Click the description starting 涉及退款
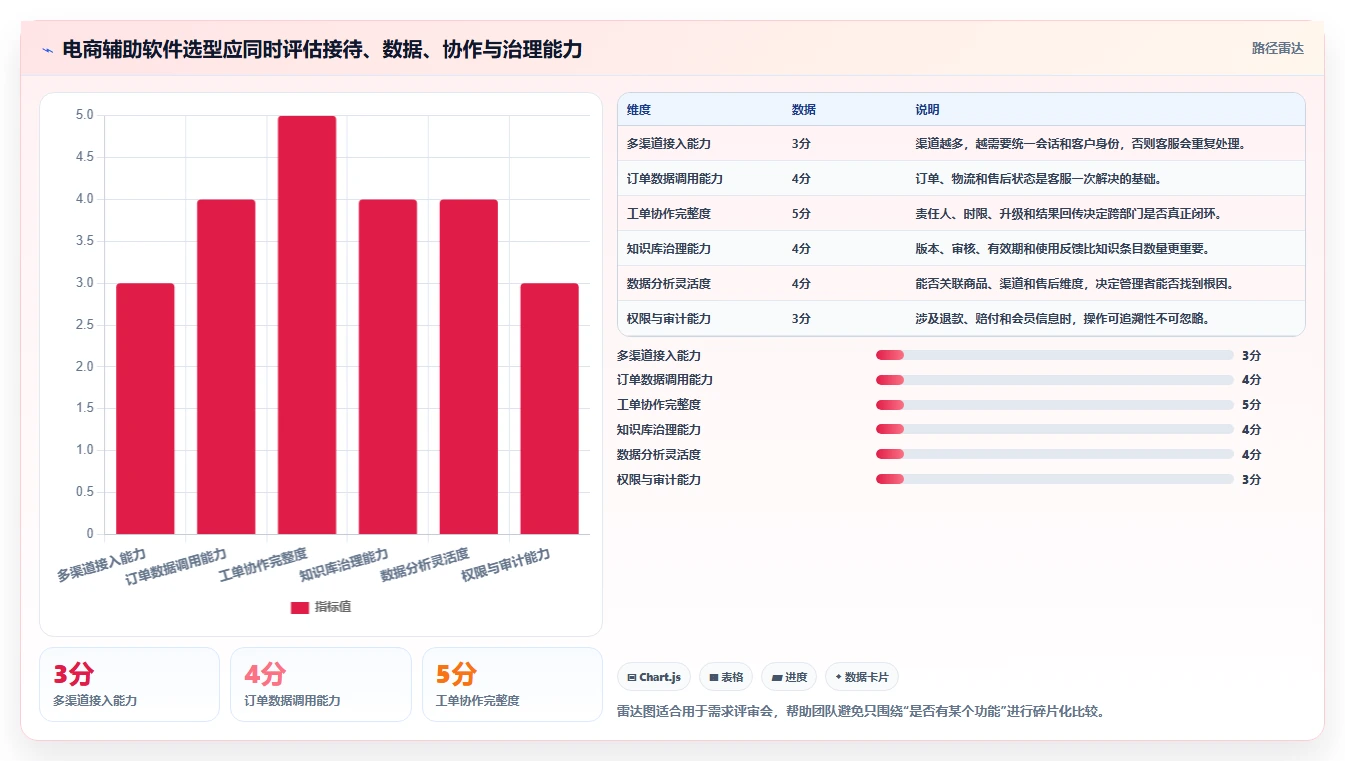1345x761 pixels. click(x=1062, y=319)
